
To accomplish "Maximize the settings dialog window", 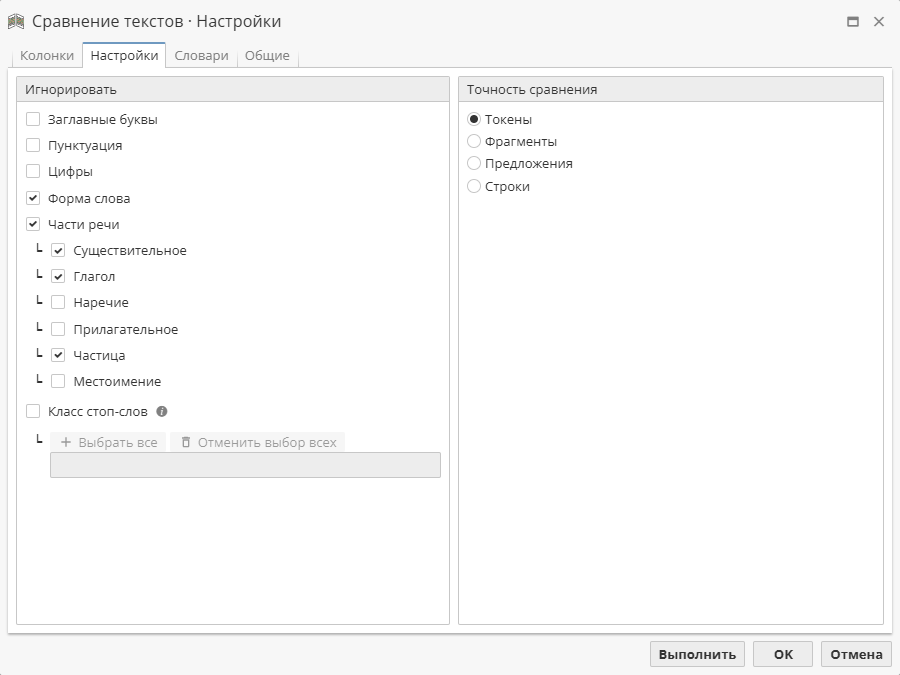I will tap(853, 22).
